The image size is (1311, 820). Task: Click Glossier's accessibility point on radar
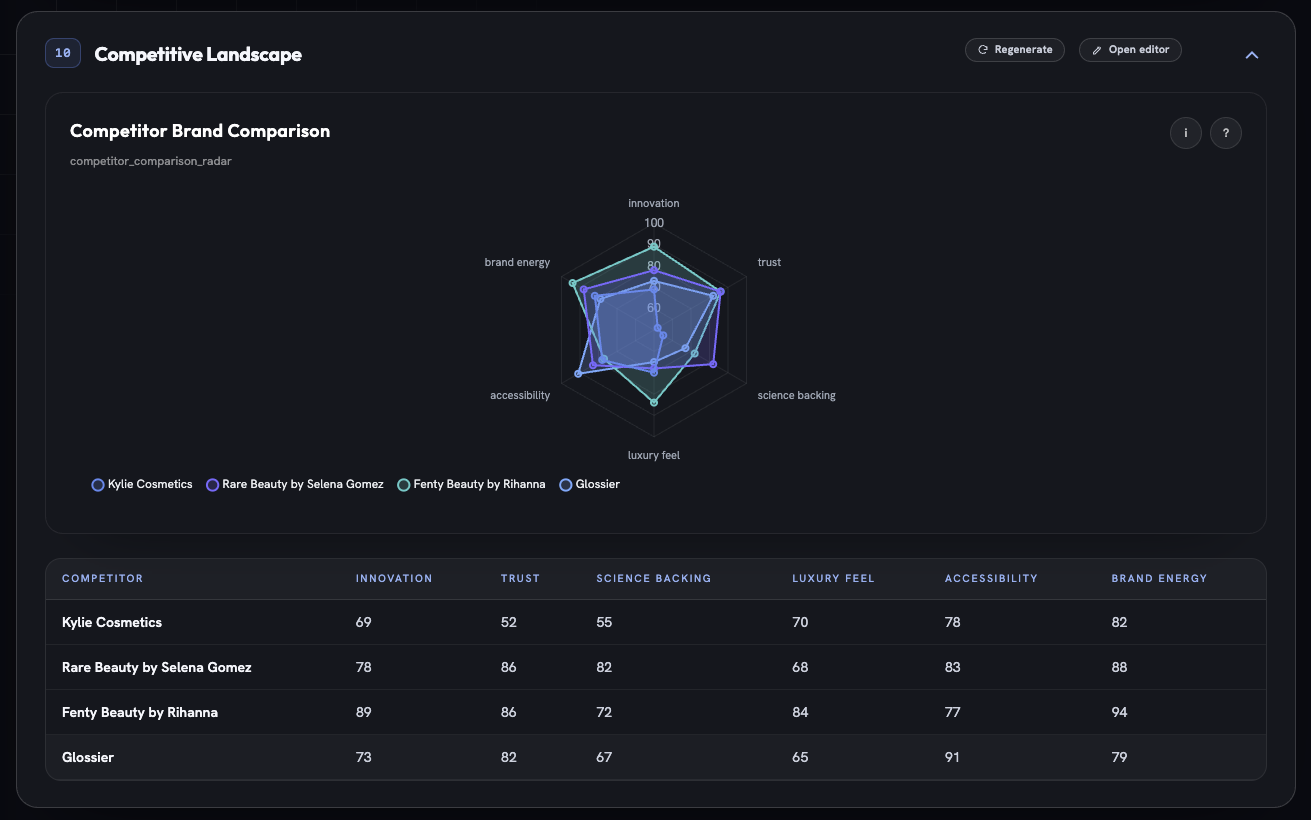[578, 373]
